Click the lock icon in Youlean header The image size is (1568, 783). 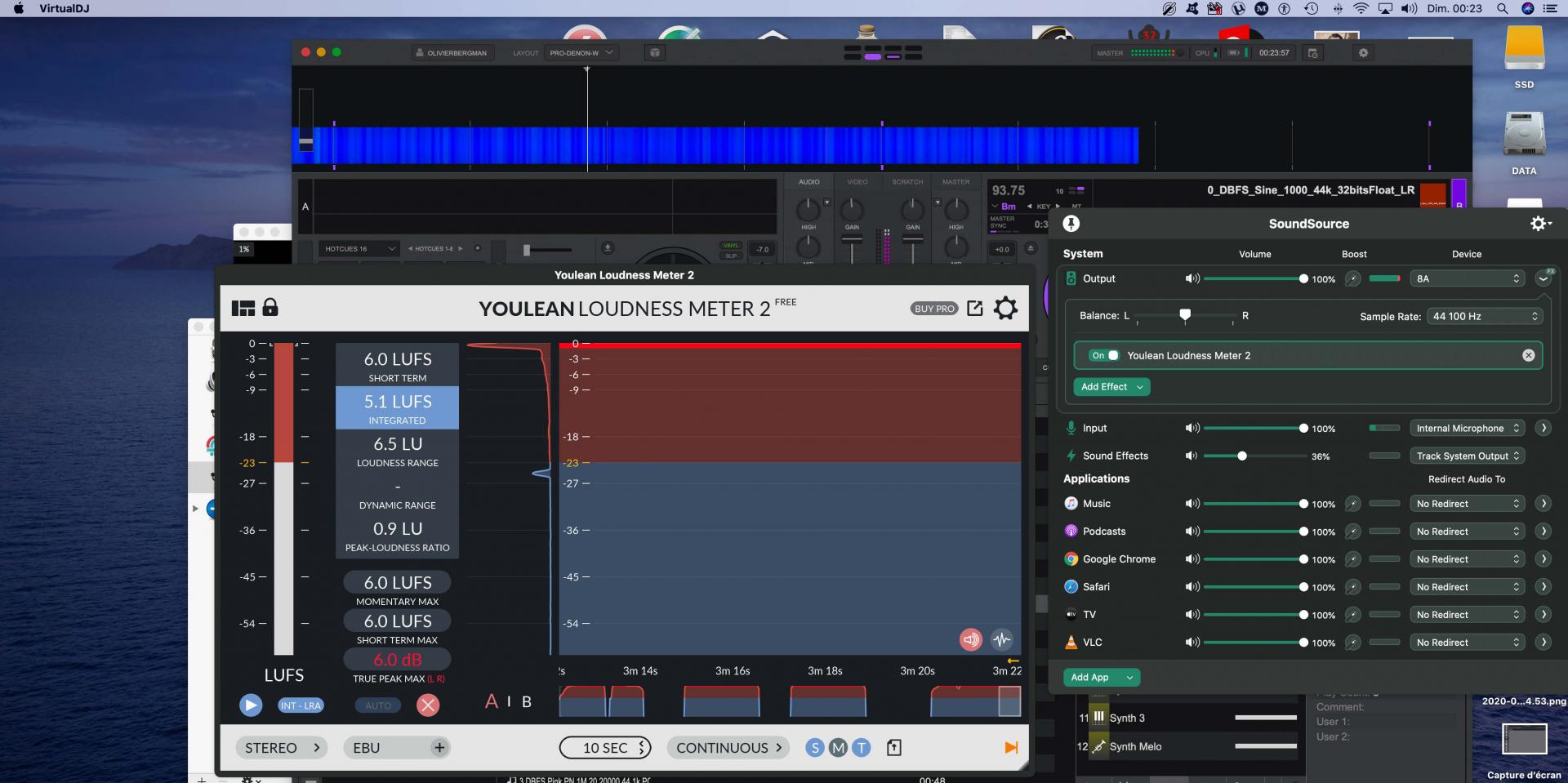coord(270,308)
